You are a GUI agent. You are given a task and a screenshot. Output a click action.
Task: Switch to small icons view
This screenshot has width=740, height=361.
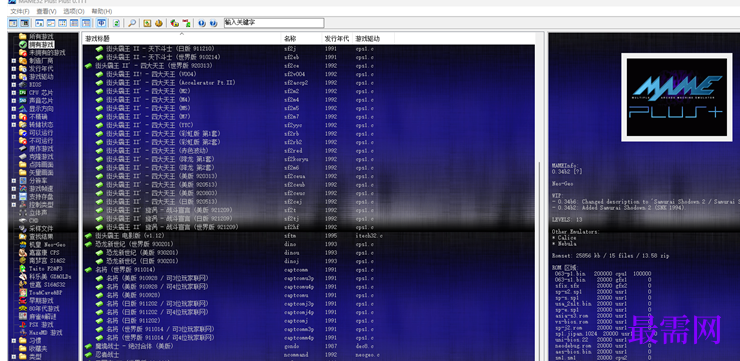click(51, 23)
